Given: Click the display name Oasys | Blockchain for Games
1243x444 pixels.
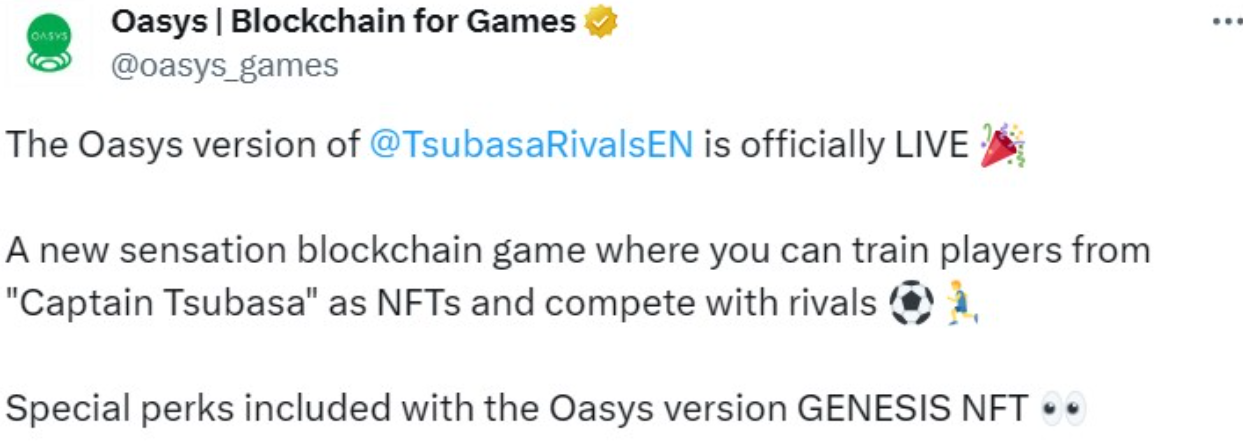Looking at the screenshot, I should tap(343, 22).
